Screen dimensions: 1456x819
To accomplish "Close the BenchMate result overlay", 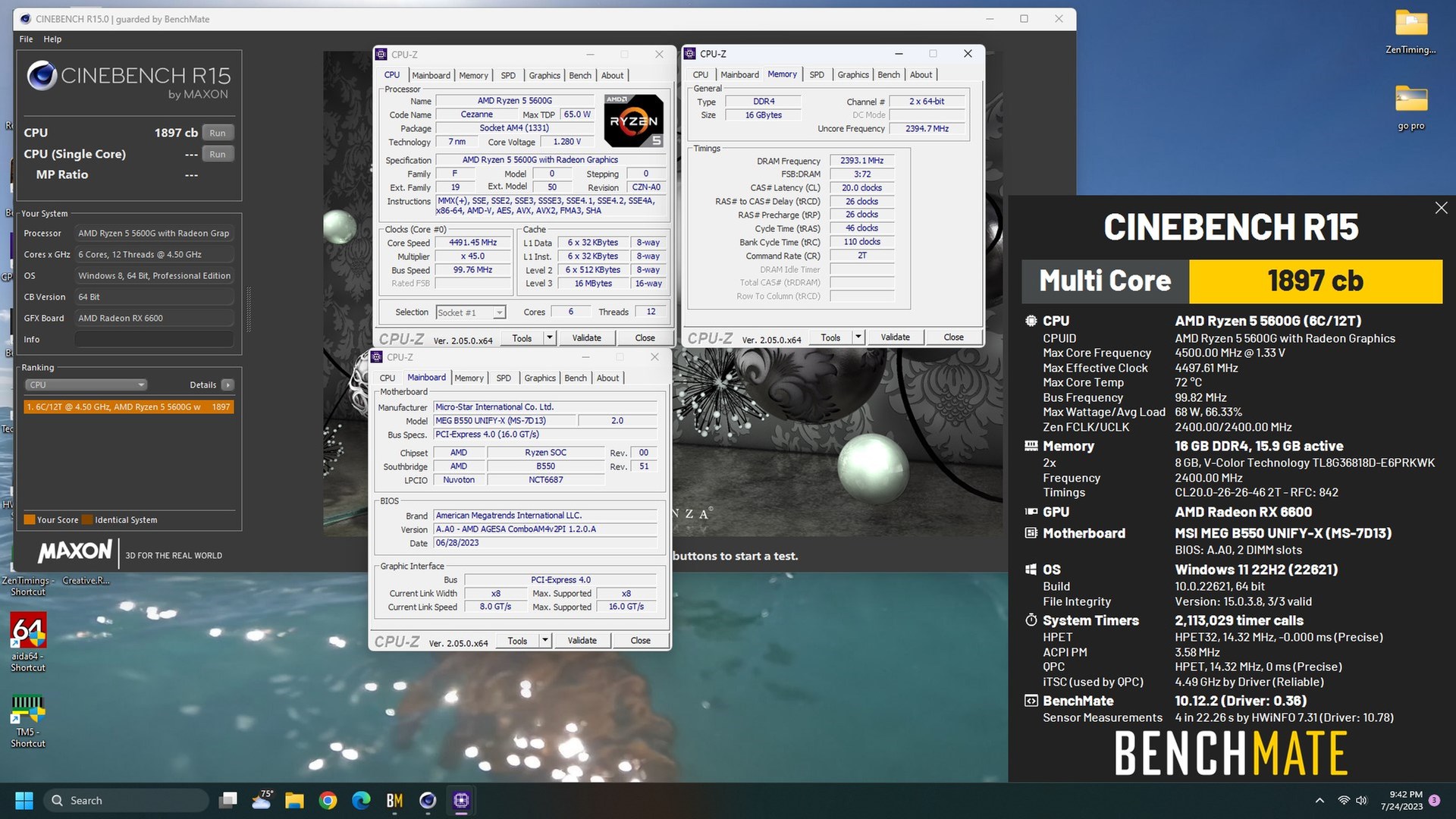I will point(1441,208).
